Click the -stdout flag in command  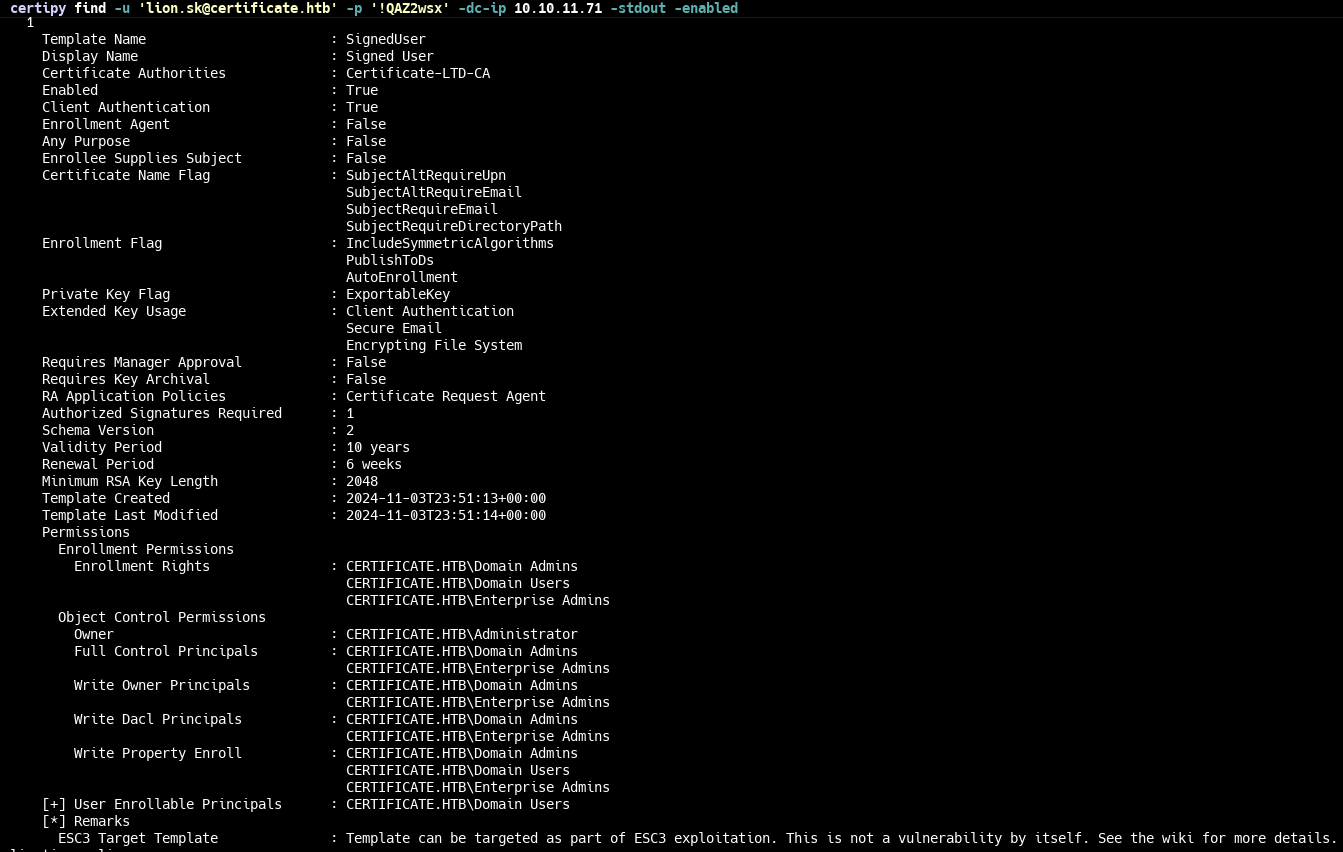(637, 8)
